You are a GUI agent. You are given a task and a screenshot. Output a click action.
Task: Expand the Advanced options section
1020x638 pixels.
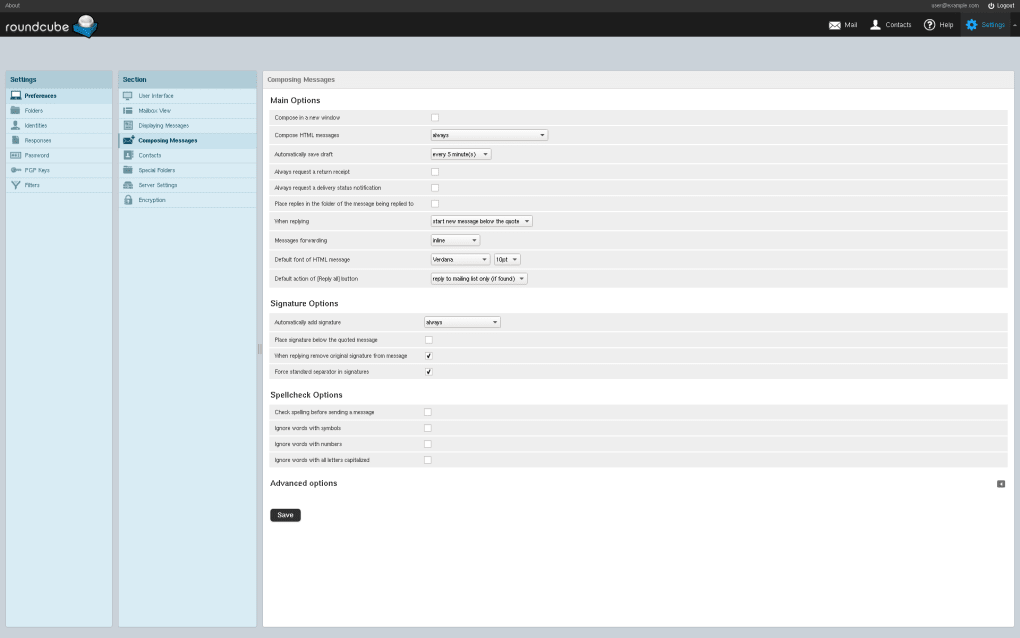1000,484
